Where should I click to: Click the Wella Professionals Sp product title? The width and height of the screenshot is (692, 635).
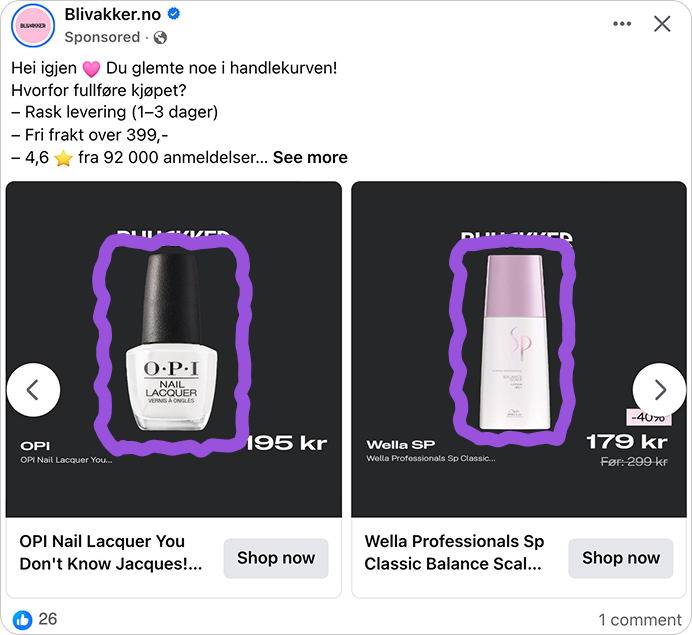(x=455, y=552)
